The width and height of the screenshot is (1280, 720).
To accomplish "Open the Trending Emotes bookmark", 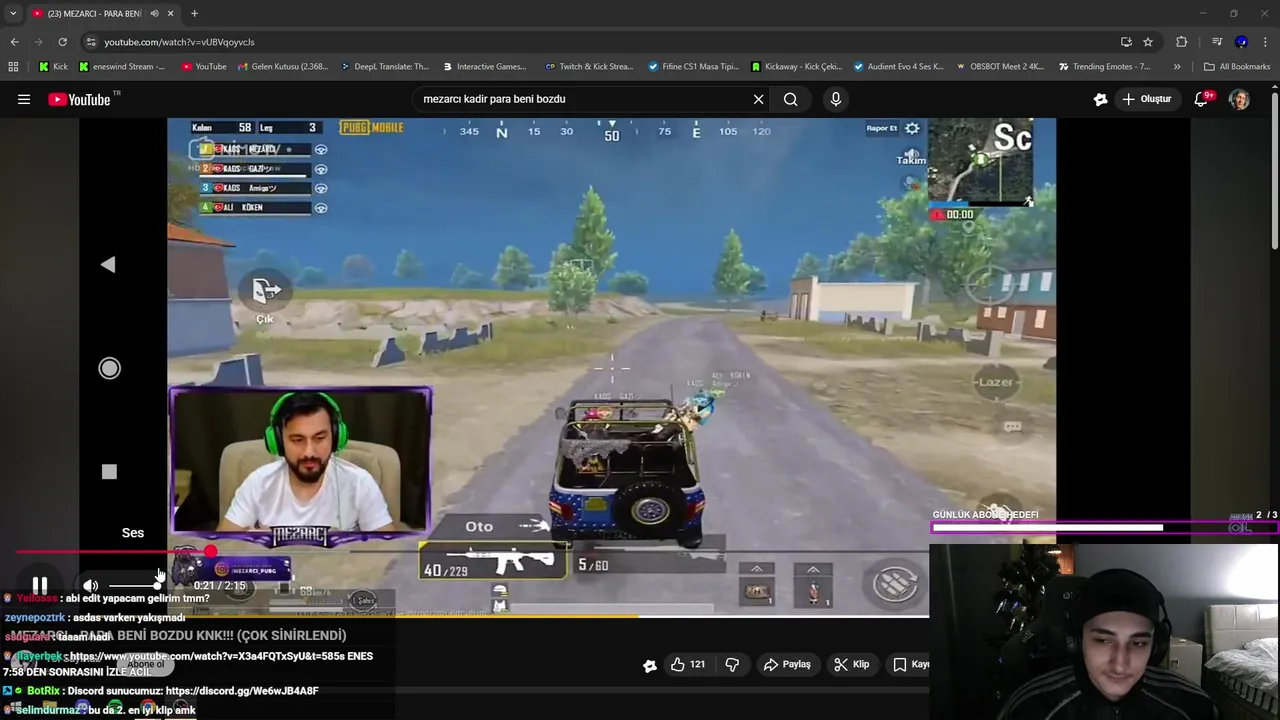I will coord(1103,67).
